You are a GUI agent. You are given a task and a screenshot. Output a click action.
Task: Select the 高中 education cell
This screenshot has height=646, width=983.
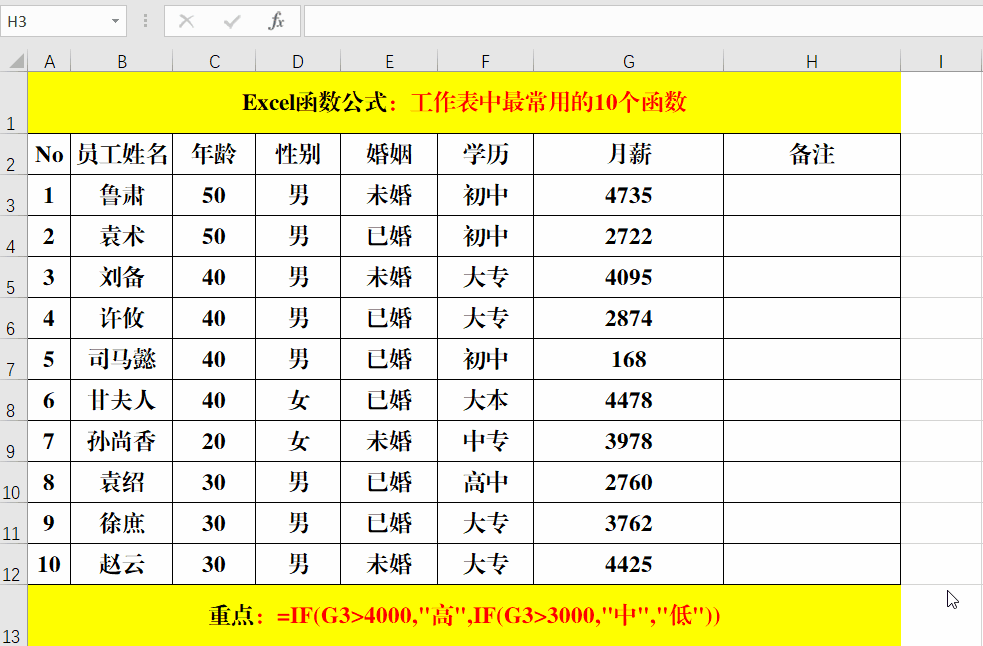coord(486,482)
